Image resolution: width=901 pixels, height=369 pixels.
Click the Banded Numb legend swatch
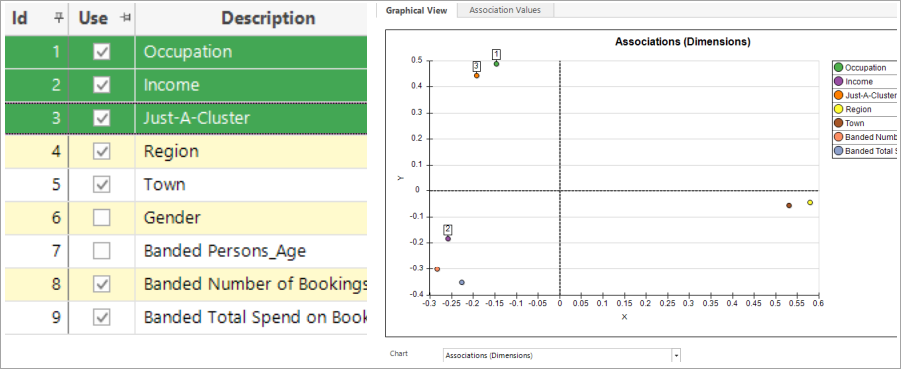[x=839, y=137]
